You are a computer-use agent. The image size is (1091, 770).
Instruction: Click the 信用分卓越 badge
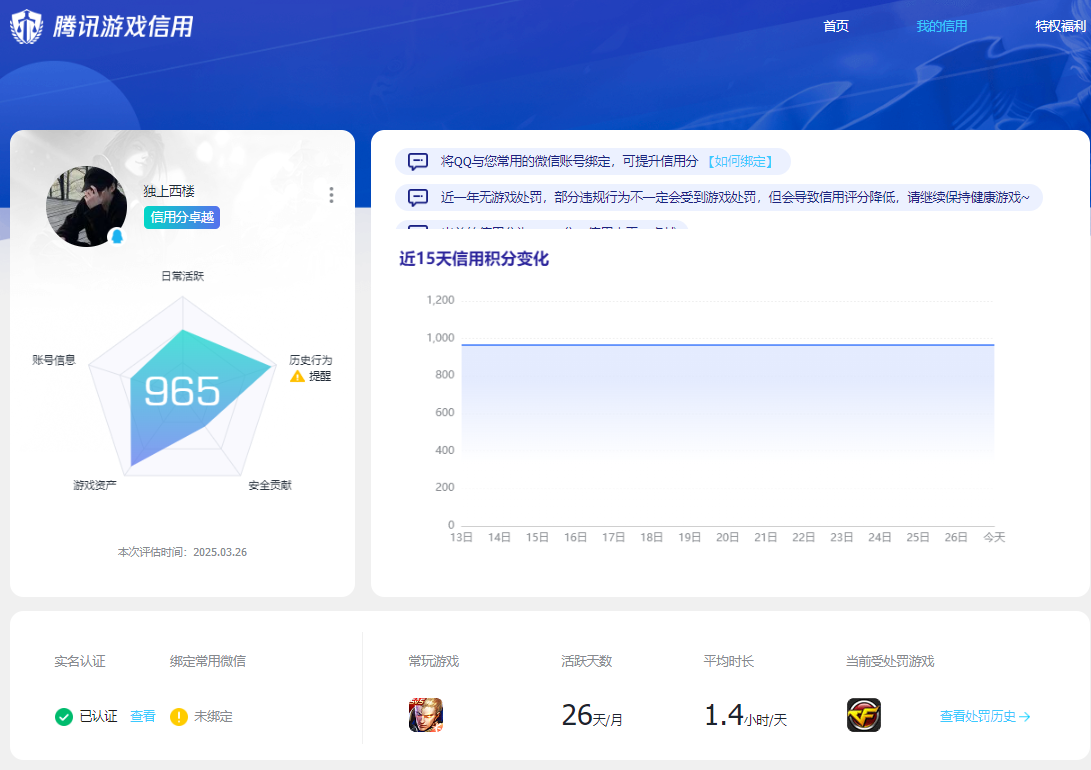(x=182, y=217)
